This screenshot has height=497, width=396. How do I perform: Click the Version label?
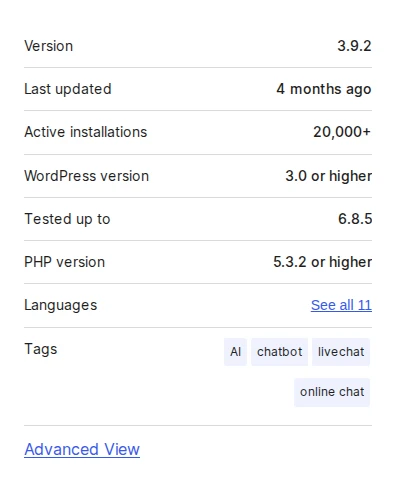49,46
